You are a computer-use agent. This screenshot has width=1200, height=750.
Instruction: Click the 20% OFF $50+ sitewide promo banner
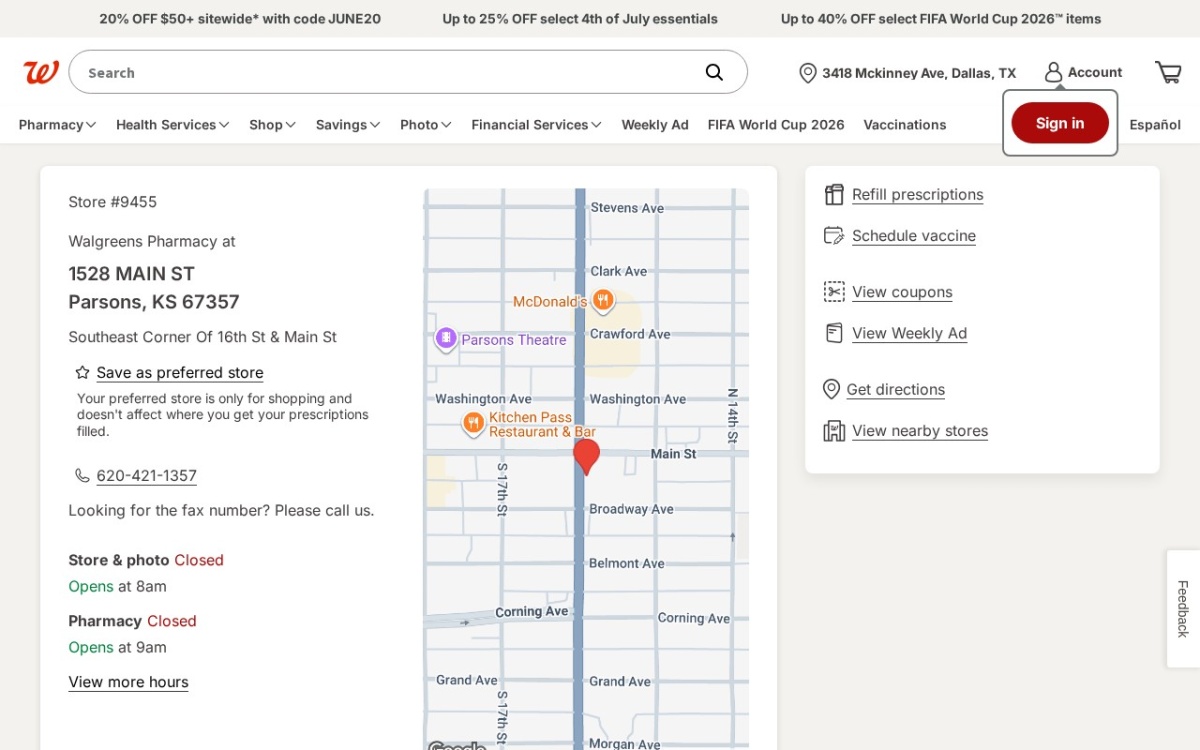pyautogui.click(x=240, y=19)
